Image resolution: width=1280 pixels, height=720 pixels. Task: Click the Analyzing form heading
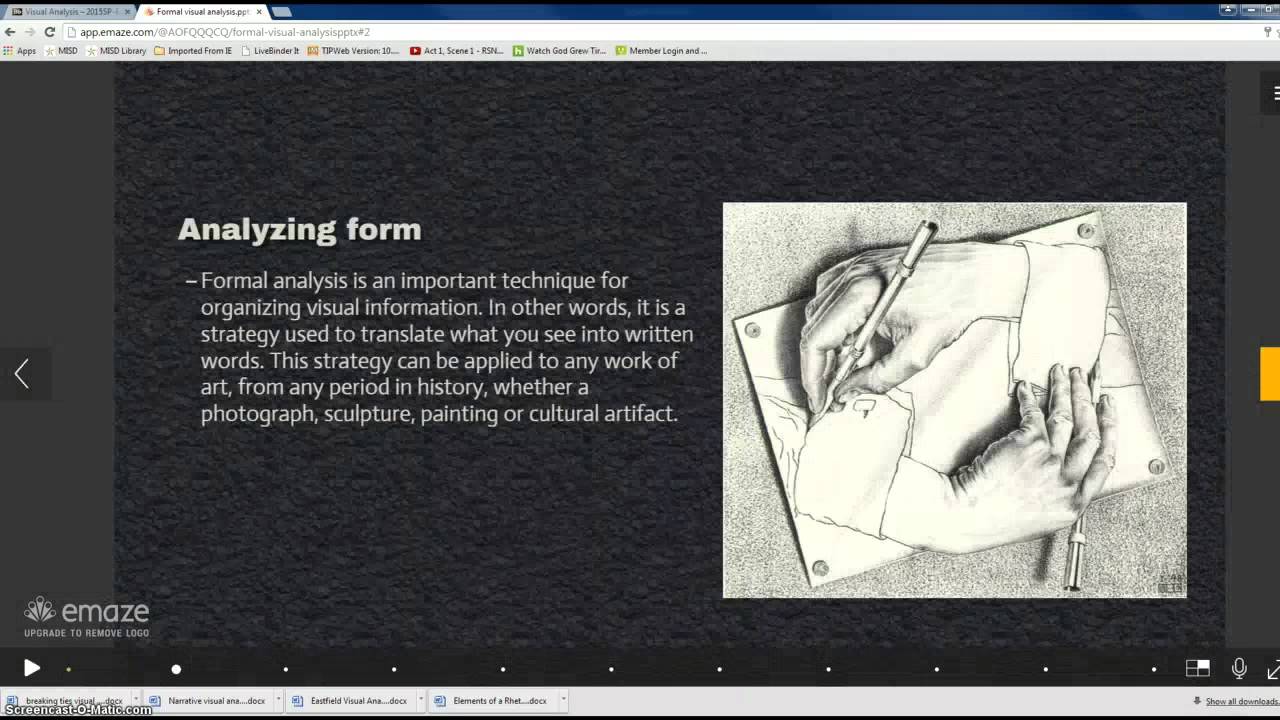[x=299, y=229]
